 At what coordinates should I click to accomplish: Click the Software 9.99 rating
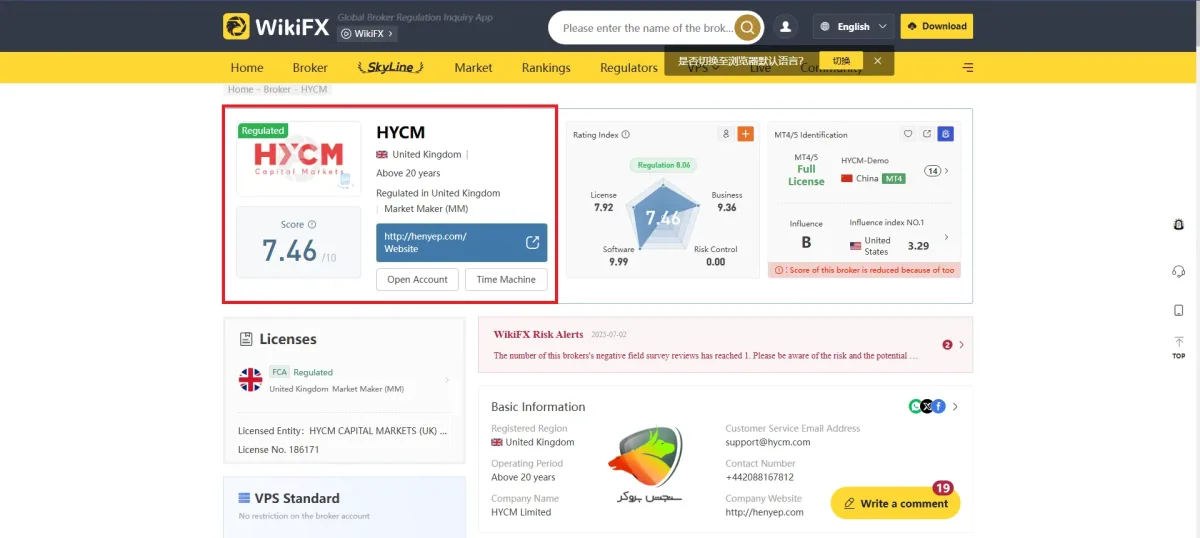(618, 256)
